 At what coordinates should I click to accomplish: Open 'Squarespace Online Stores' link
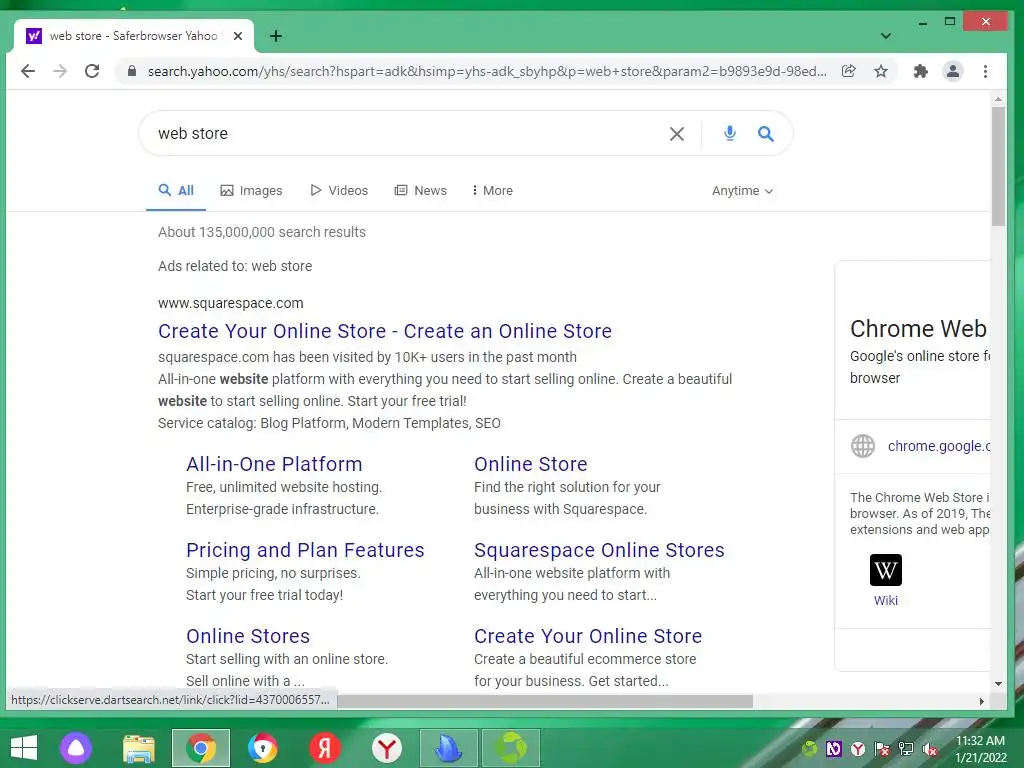click(600, 550)
